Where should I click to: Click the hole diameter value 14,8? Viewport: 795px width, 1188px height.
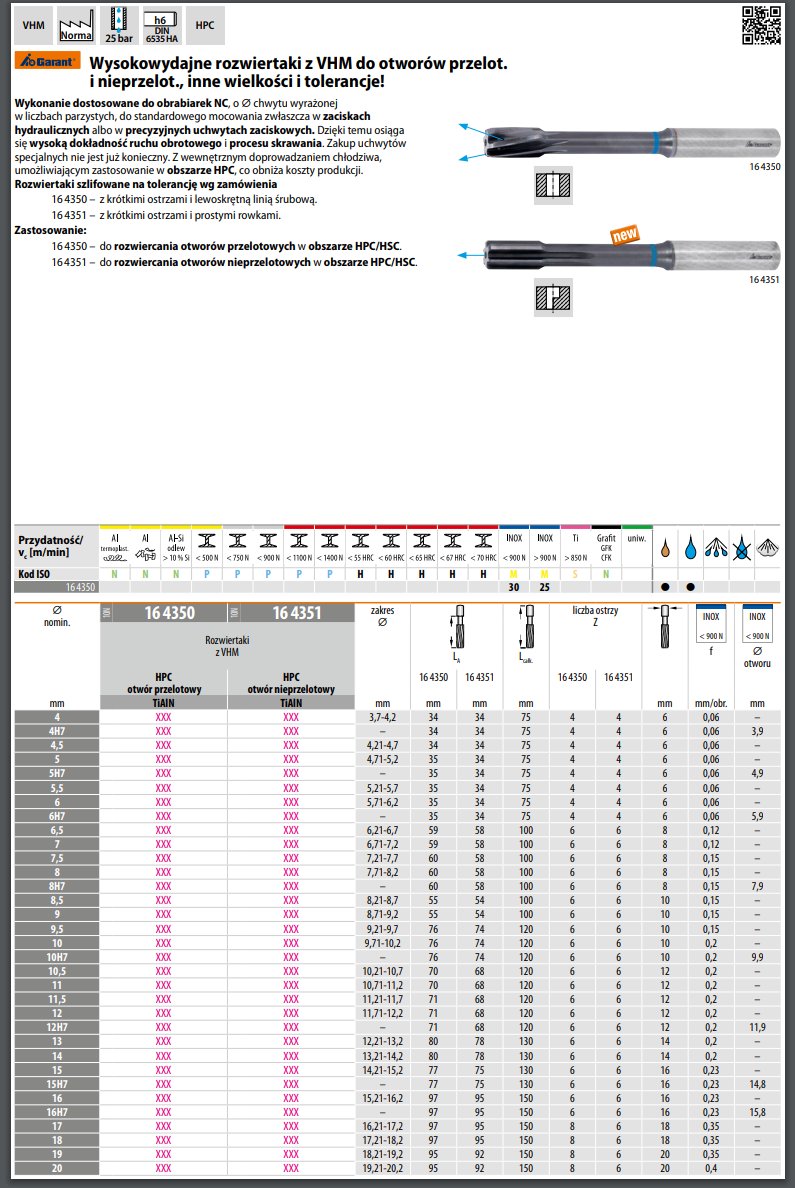(757, 1084)
